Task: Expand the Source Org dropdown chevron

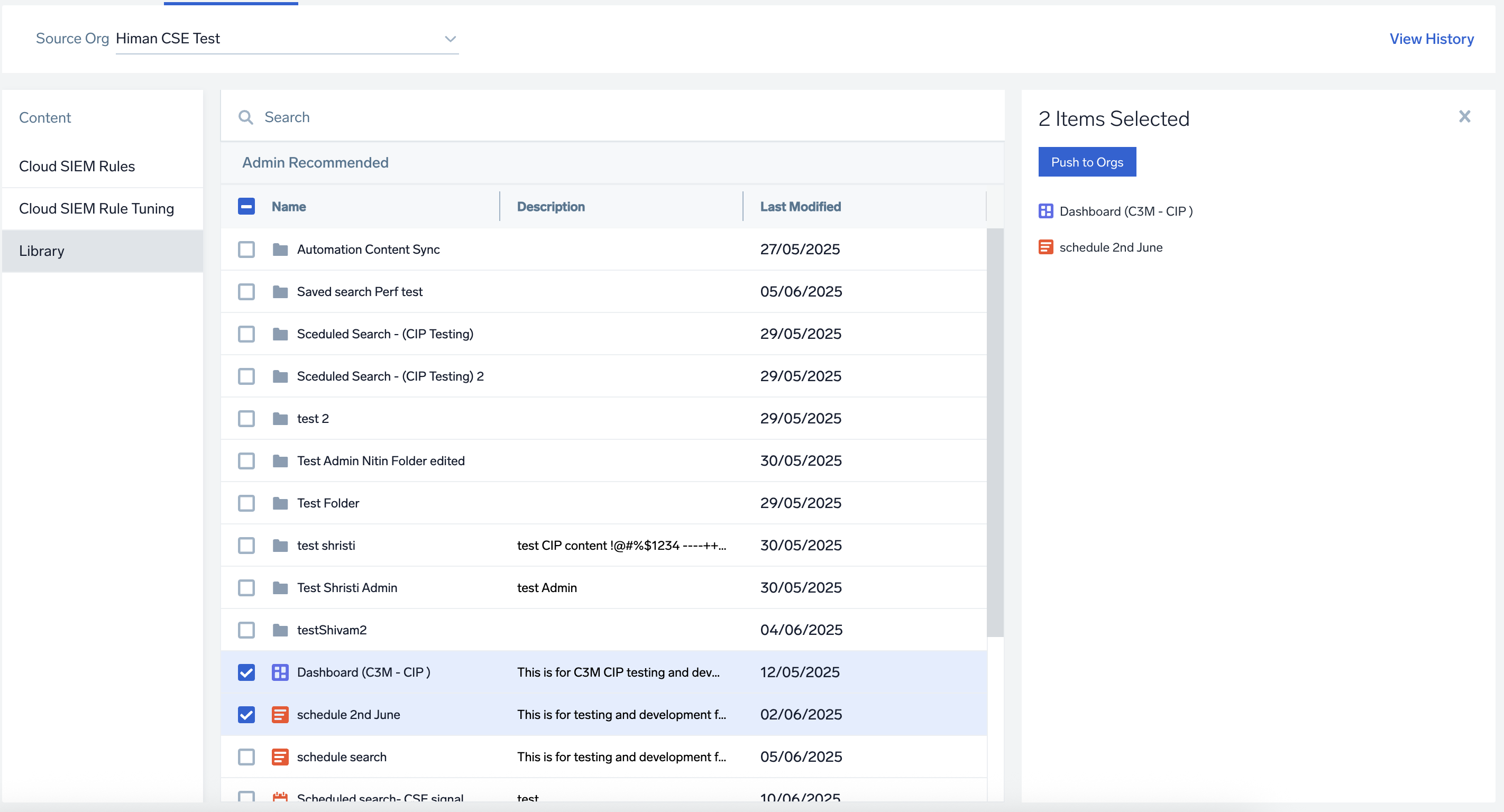Action: [x=450, y=39]
